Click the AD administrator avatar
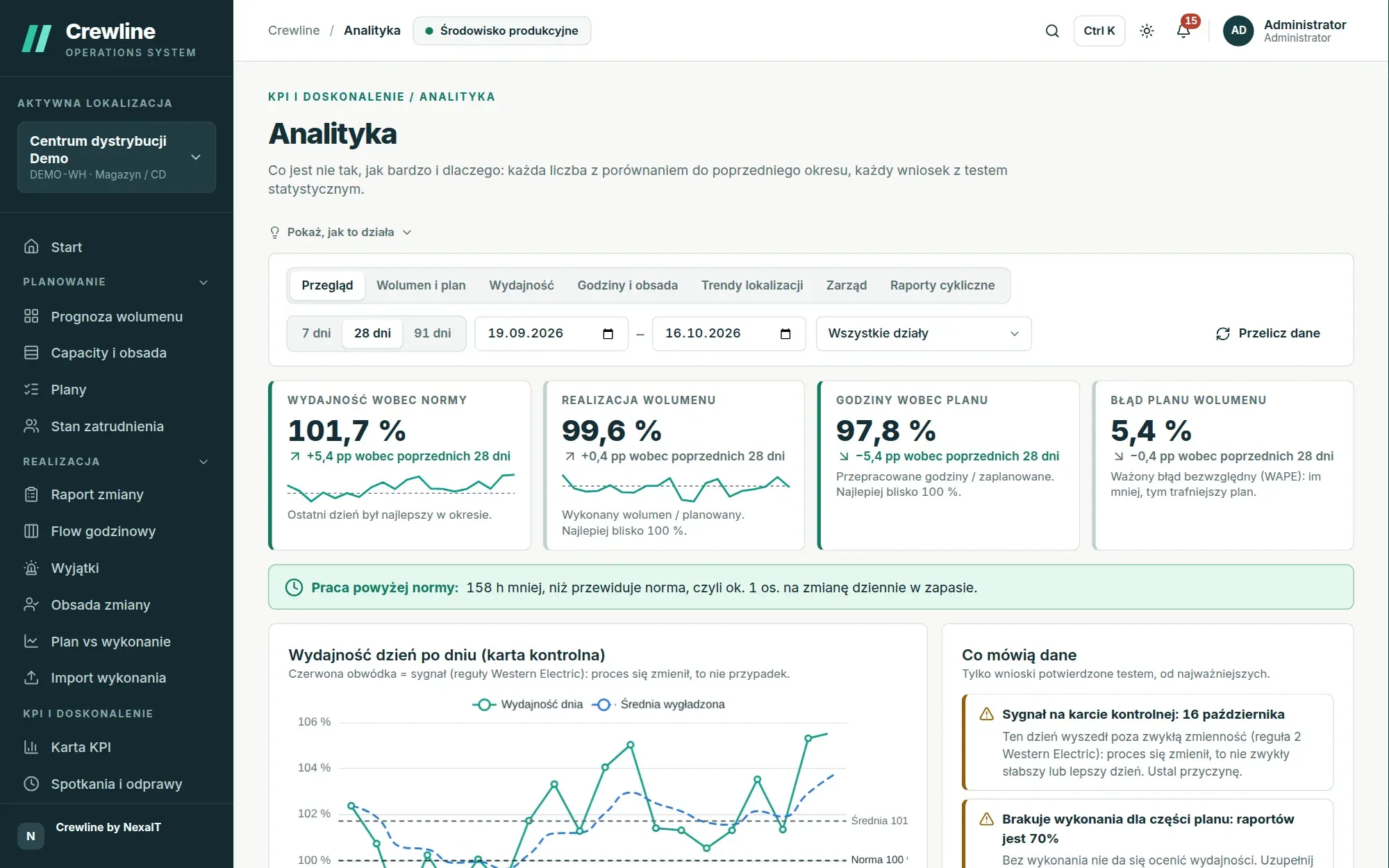Viewport: 1389px width, 868px height. (x=1238, y=31)
